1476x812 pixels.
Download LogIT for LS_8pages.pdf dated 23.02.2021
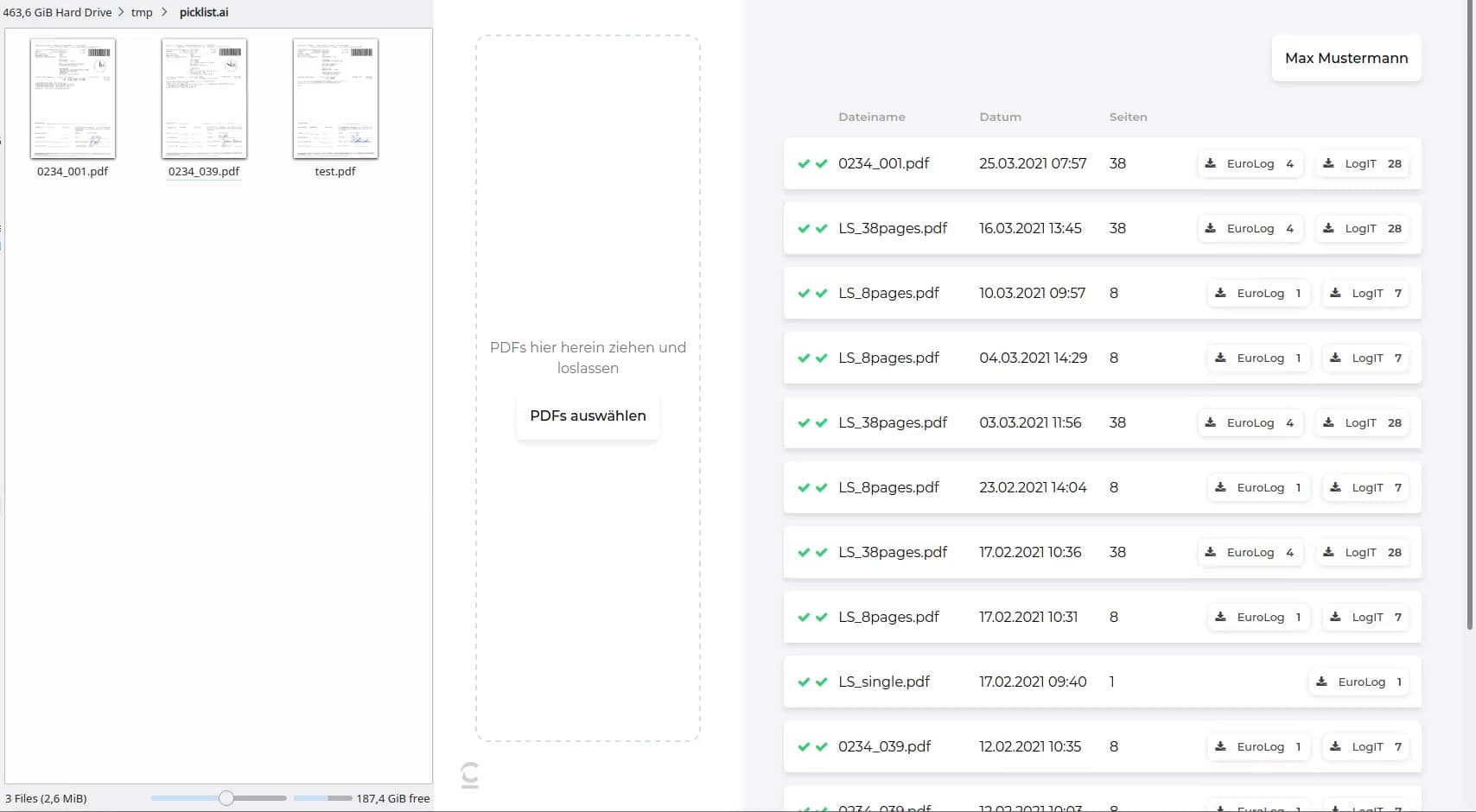tap(1366, 488)
